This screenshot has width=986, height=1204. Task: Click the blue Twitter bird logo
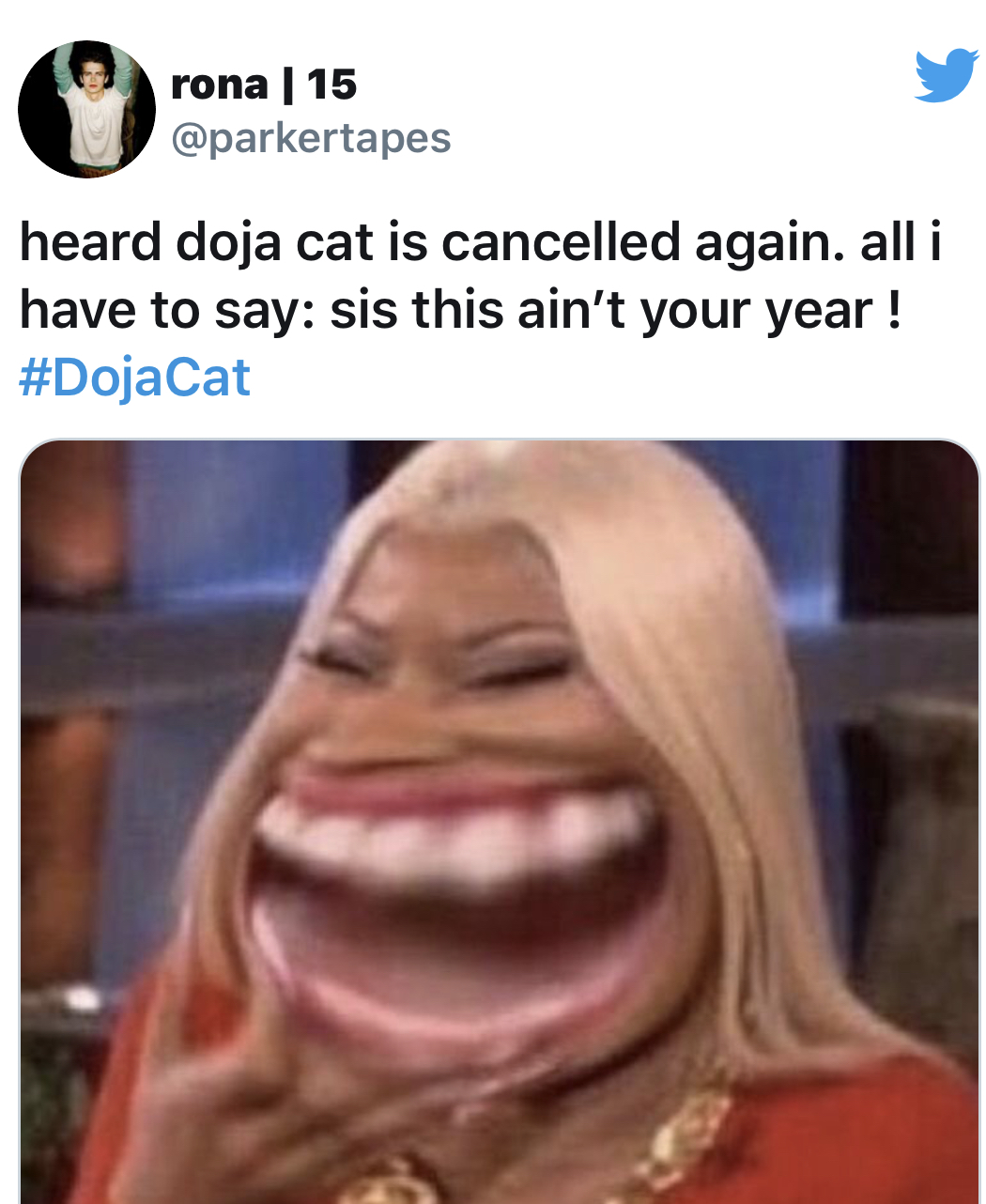[947, 74]
